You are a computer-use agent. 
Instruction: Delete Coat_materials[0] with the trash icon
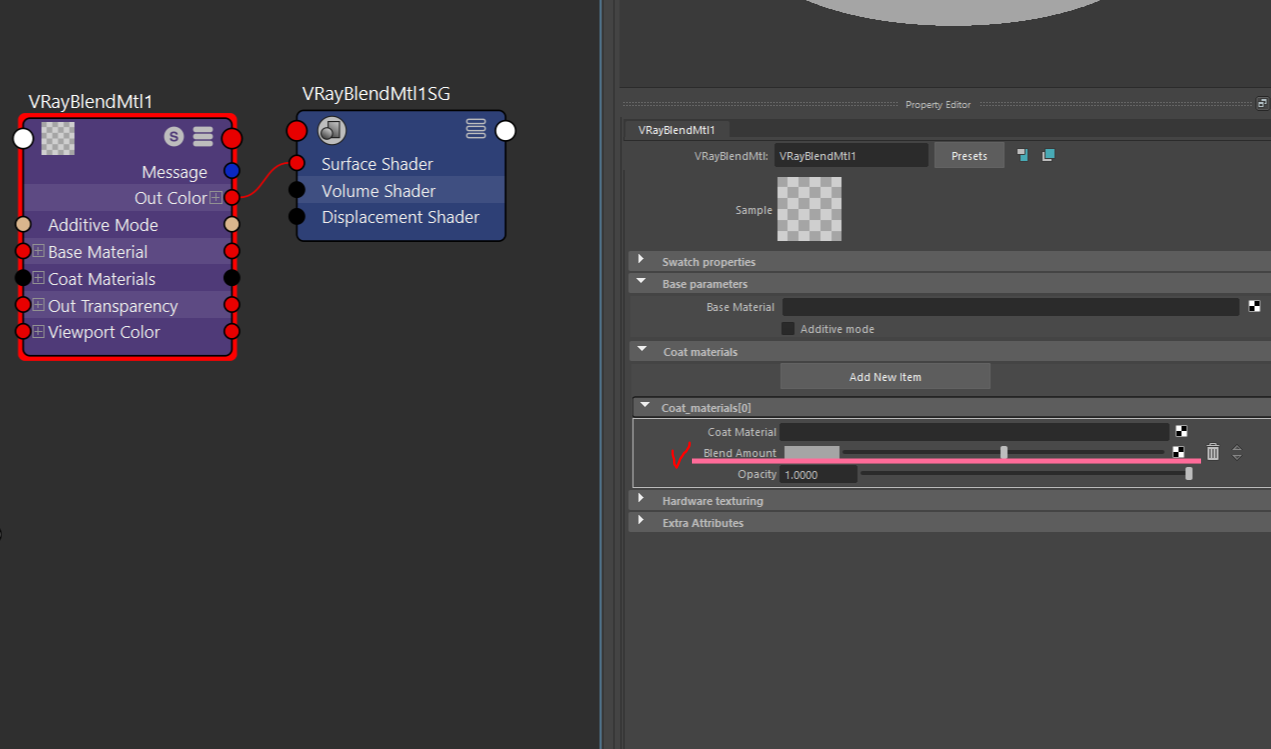click(x=1213, y=452)
